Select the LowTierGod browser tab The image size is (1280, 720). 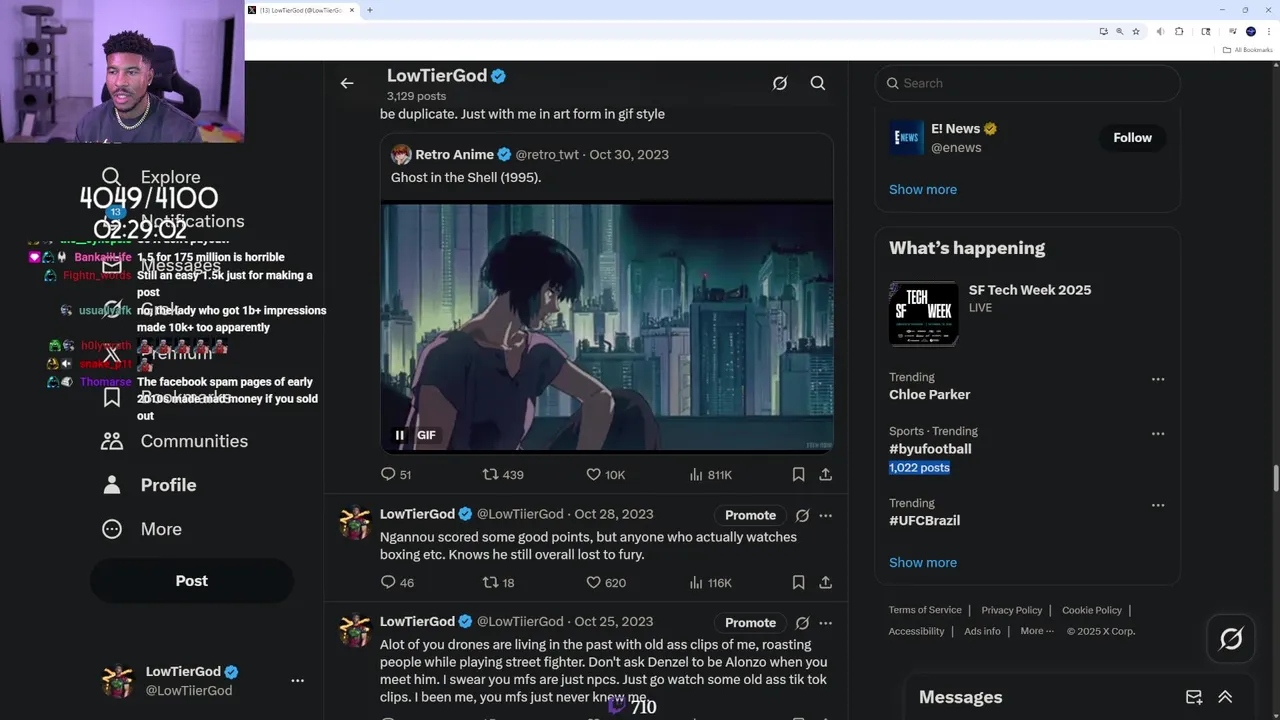click(302, 10)
